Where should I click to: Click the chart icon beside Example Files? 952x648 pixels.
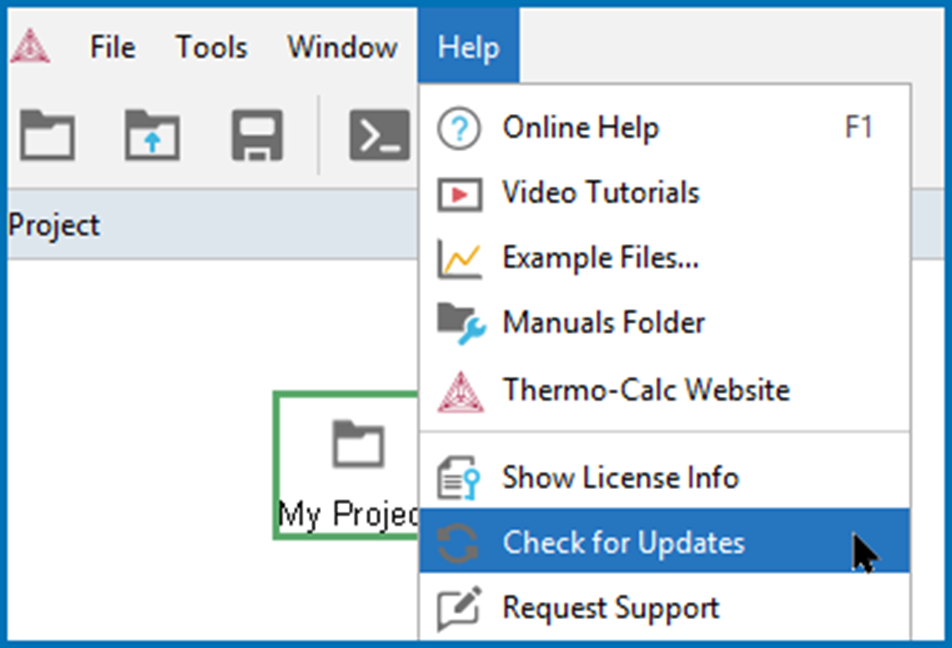point(460,259)
